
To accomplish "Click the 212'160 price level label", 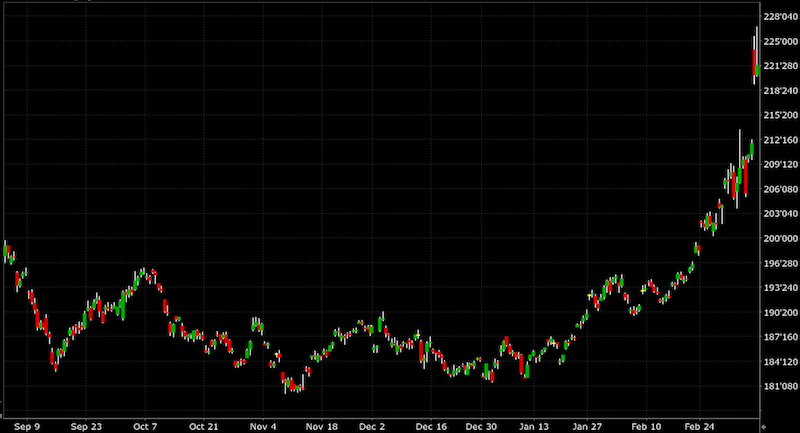I will point(780,140).
